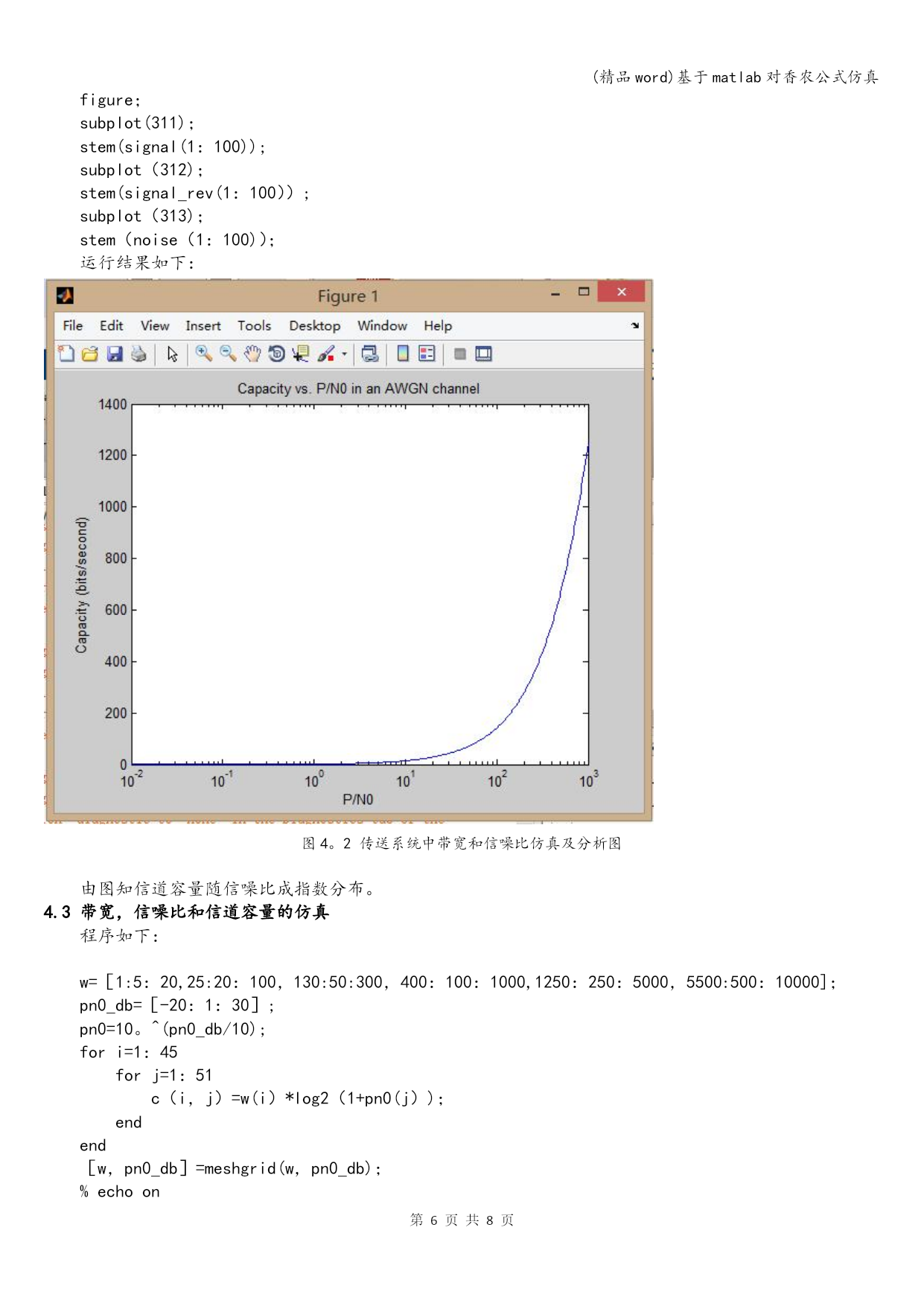Select the Edit Plot arrow tool
924x1306 pixels.
pos(173,354)
